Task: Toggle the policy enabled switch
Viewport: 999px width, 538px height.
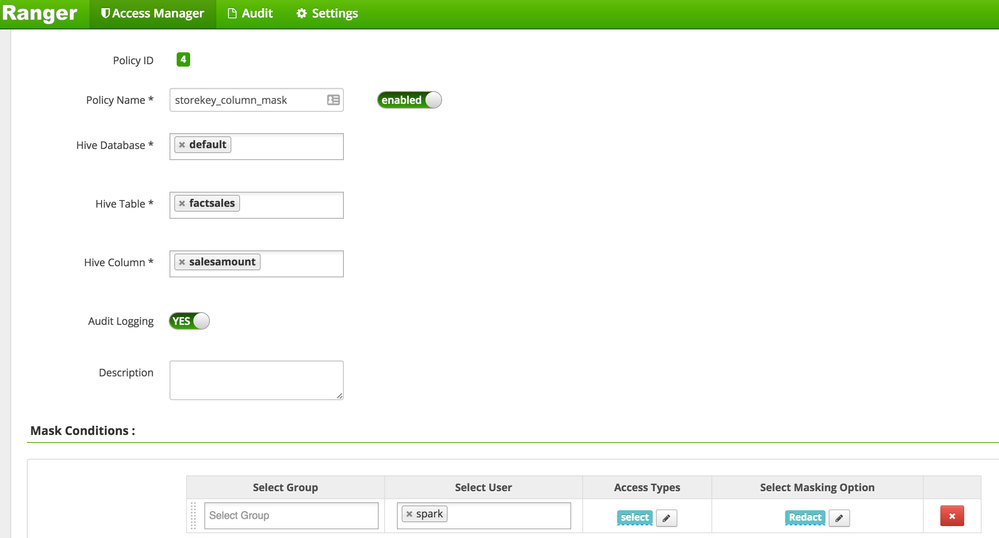Action: (x=409, y=100)
